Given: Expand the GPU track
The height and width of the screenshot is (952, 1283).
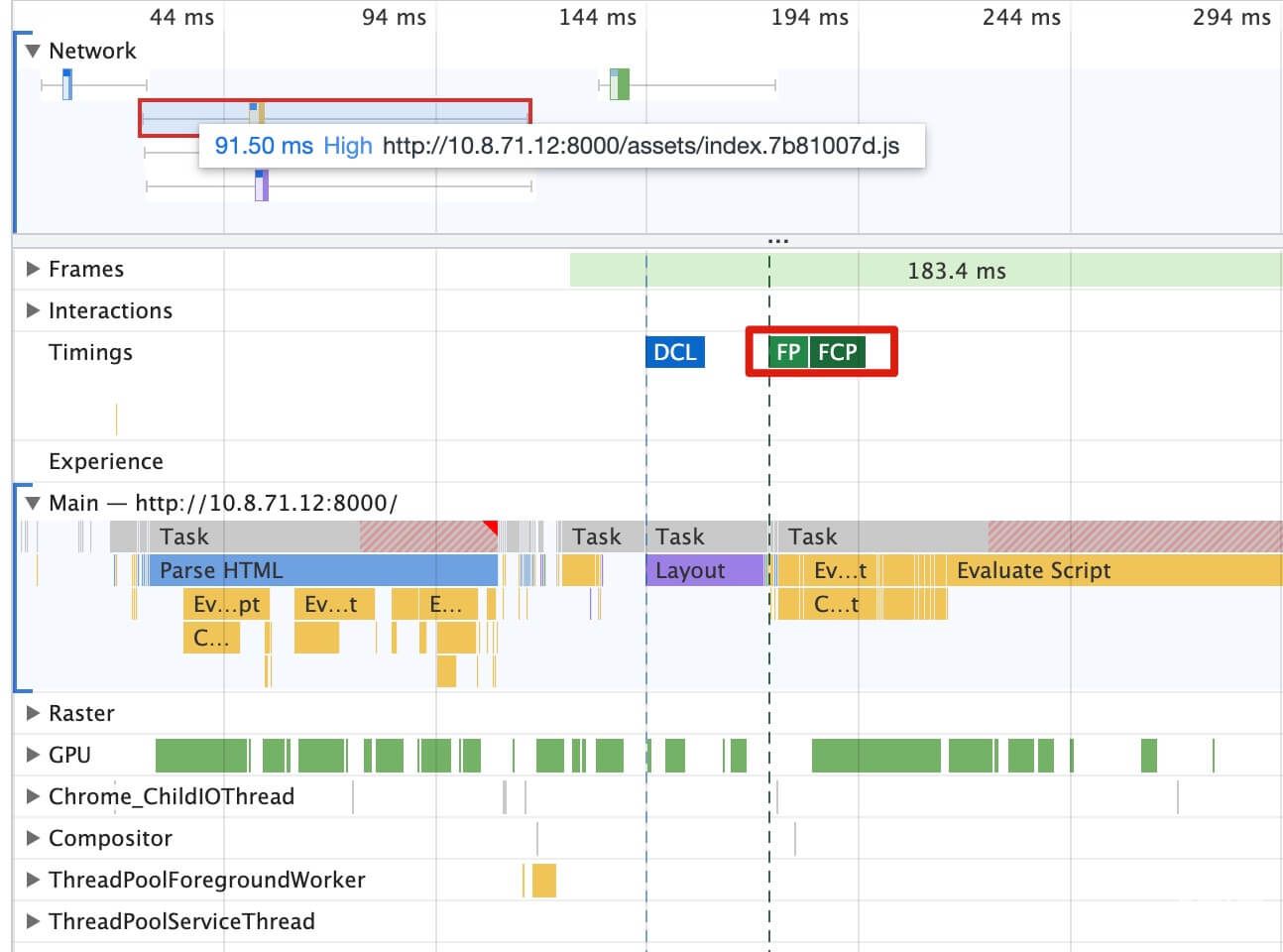Looking at the screenshot, I should pos(31,755).
